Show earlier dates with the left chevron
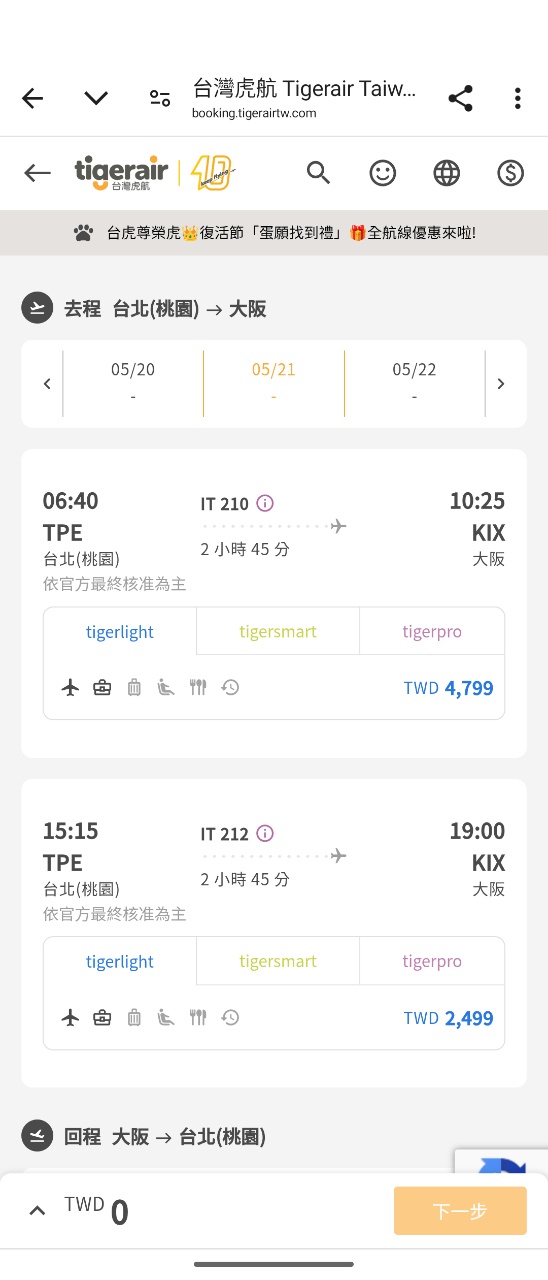This screenshot has height=1280, width=548. point(46,384)
